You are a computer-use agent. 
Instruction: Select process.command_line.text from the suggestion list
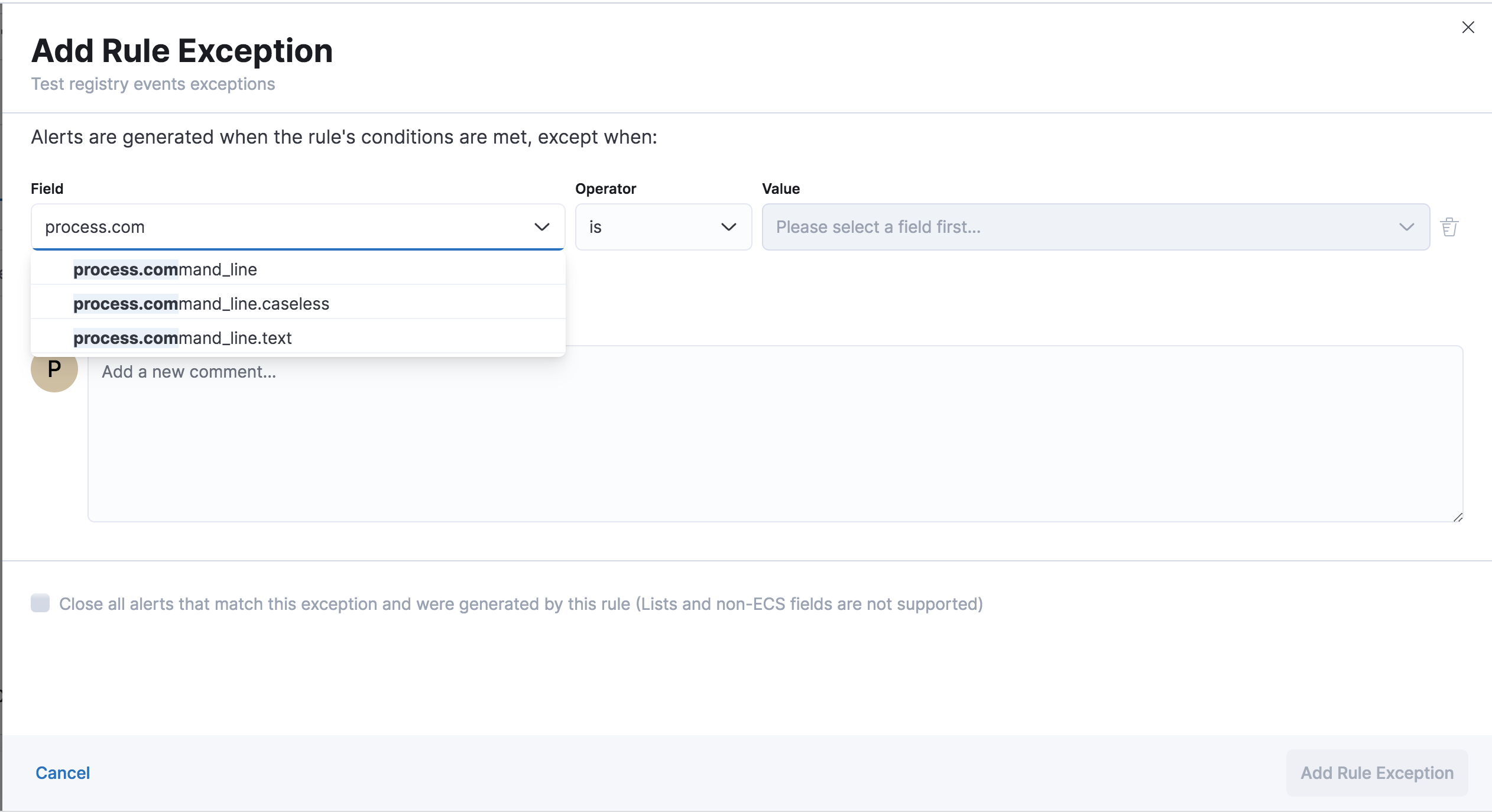pyautogui.click(x=182, y=338)
